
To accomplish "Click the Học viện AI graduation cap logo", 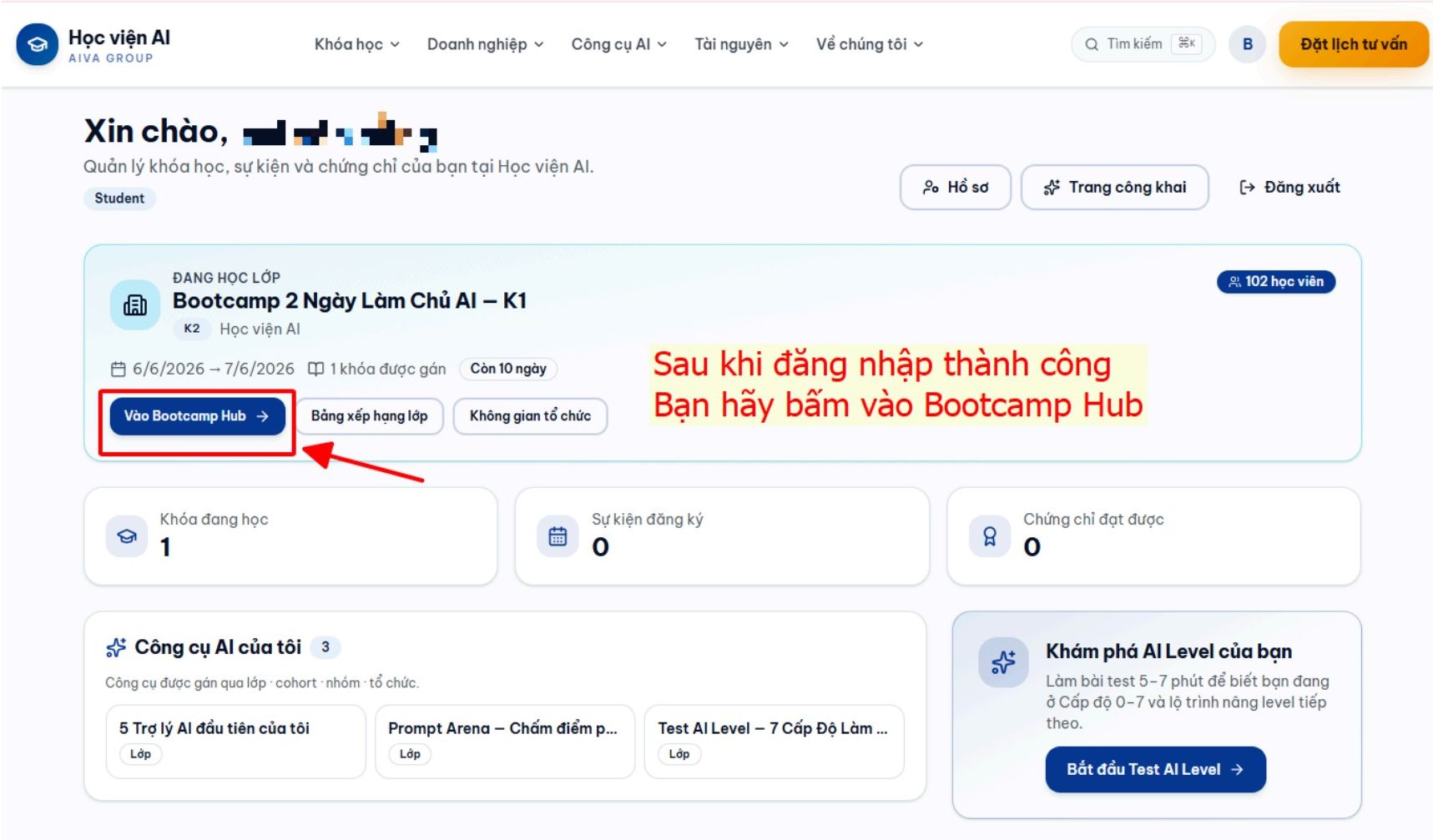I will click(x=38, y=44).
